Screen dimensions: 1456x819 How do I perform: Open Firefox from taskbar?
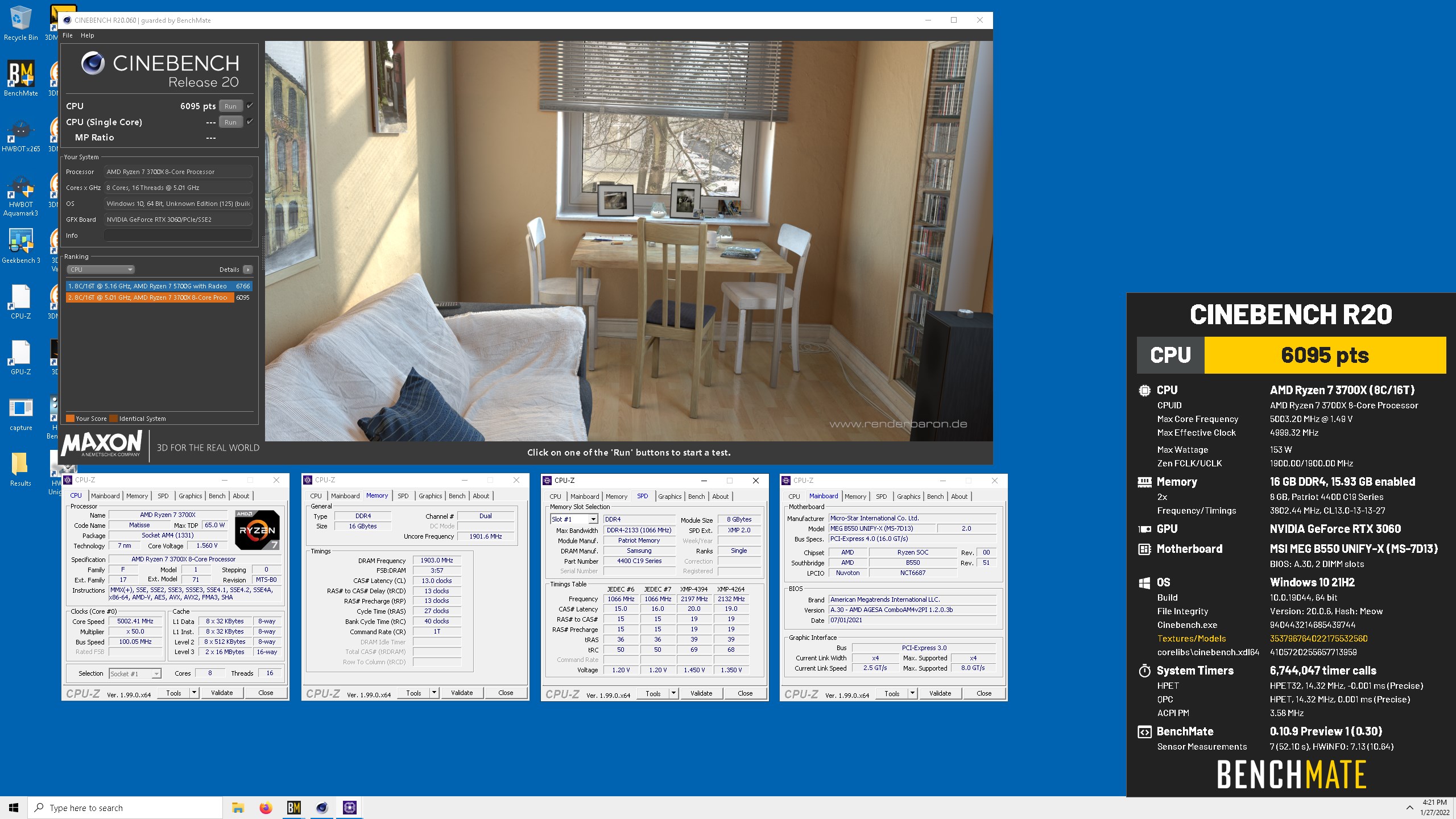(266, 808)
